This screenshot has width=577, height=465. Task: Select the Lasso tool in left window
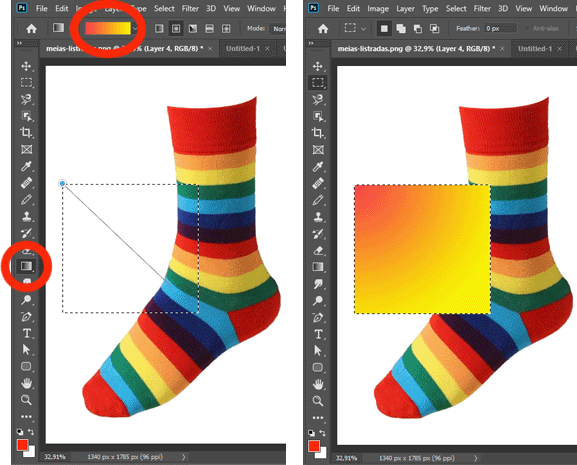point(26,99)
